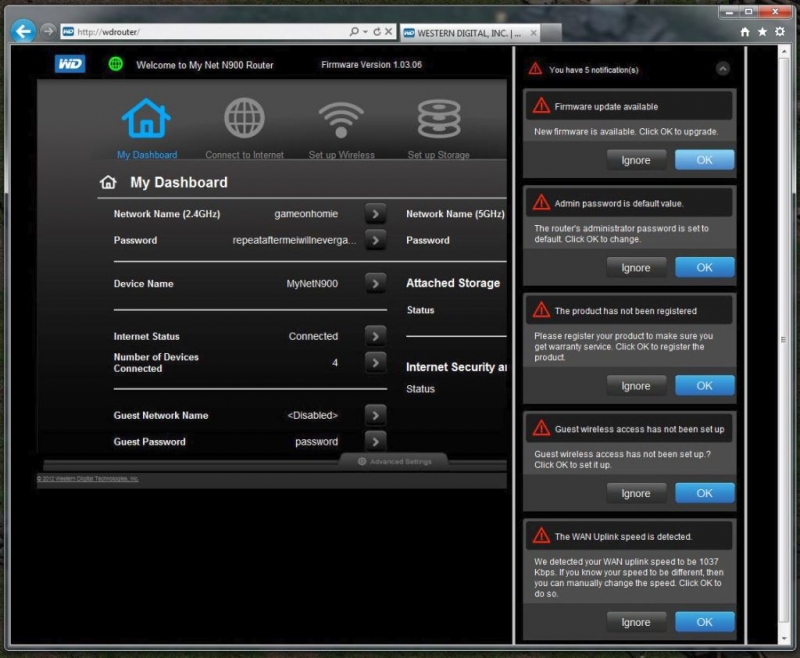Open the Advanced Settings tab at bottom
The width and height of the screenshot is (800, 658).
(x=394, y=461)
